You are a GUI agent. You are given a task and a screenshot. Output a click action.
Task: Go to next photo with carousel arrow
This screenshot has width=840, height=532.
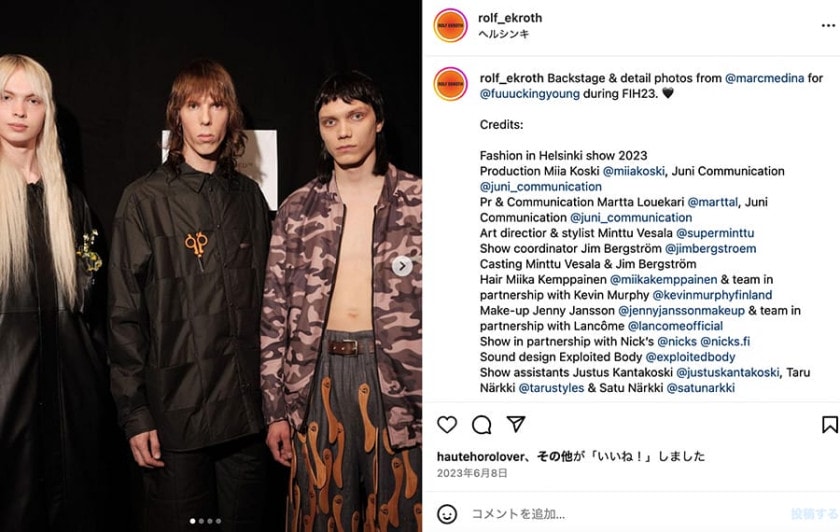(402, 266)
